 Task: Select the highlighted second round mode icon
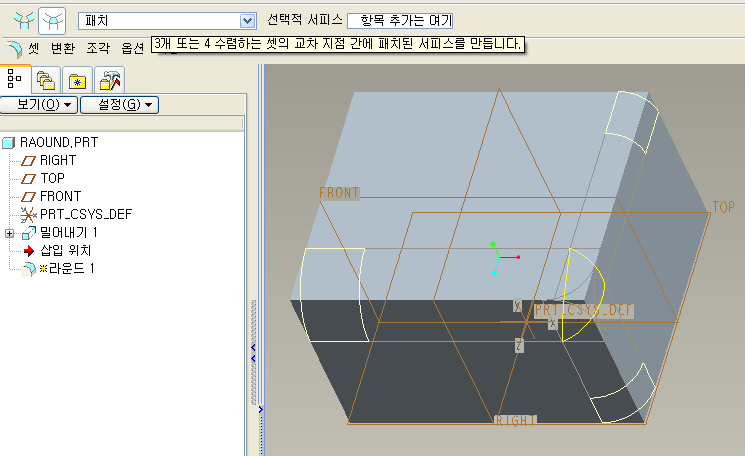click(51, 20)
